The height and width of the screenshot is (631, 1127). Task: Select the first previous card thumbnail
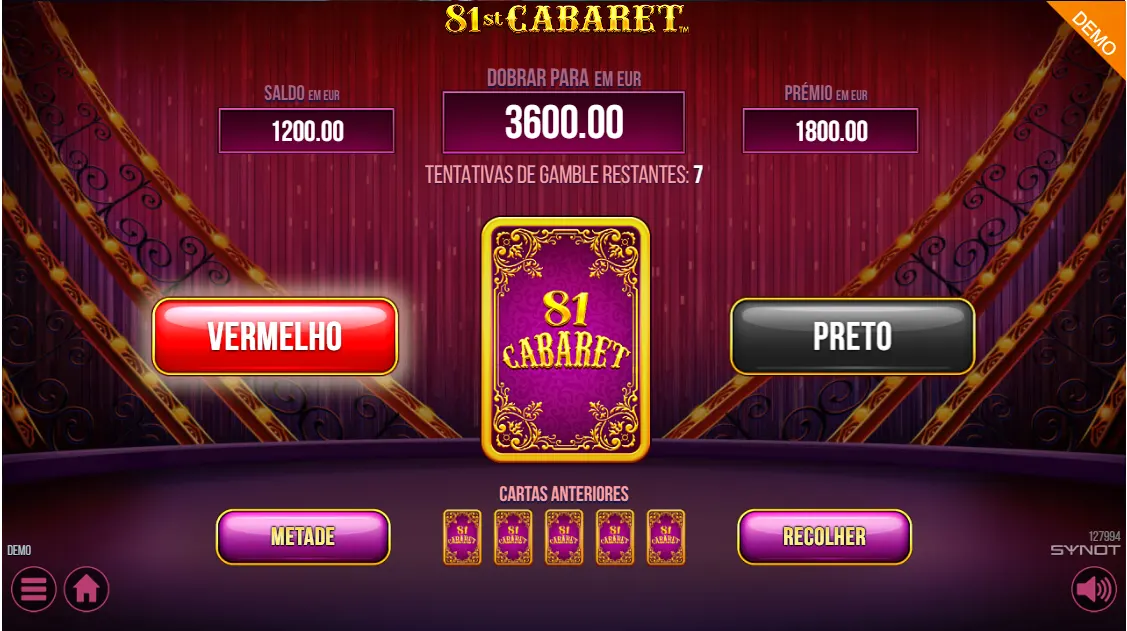coord(462,537)
